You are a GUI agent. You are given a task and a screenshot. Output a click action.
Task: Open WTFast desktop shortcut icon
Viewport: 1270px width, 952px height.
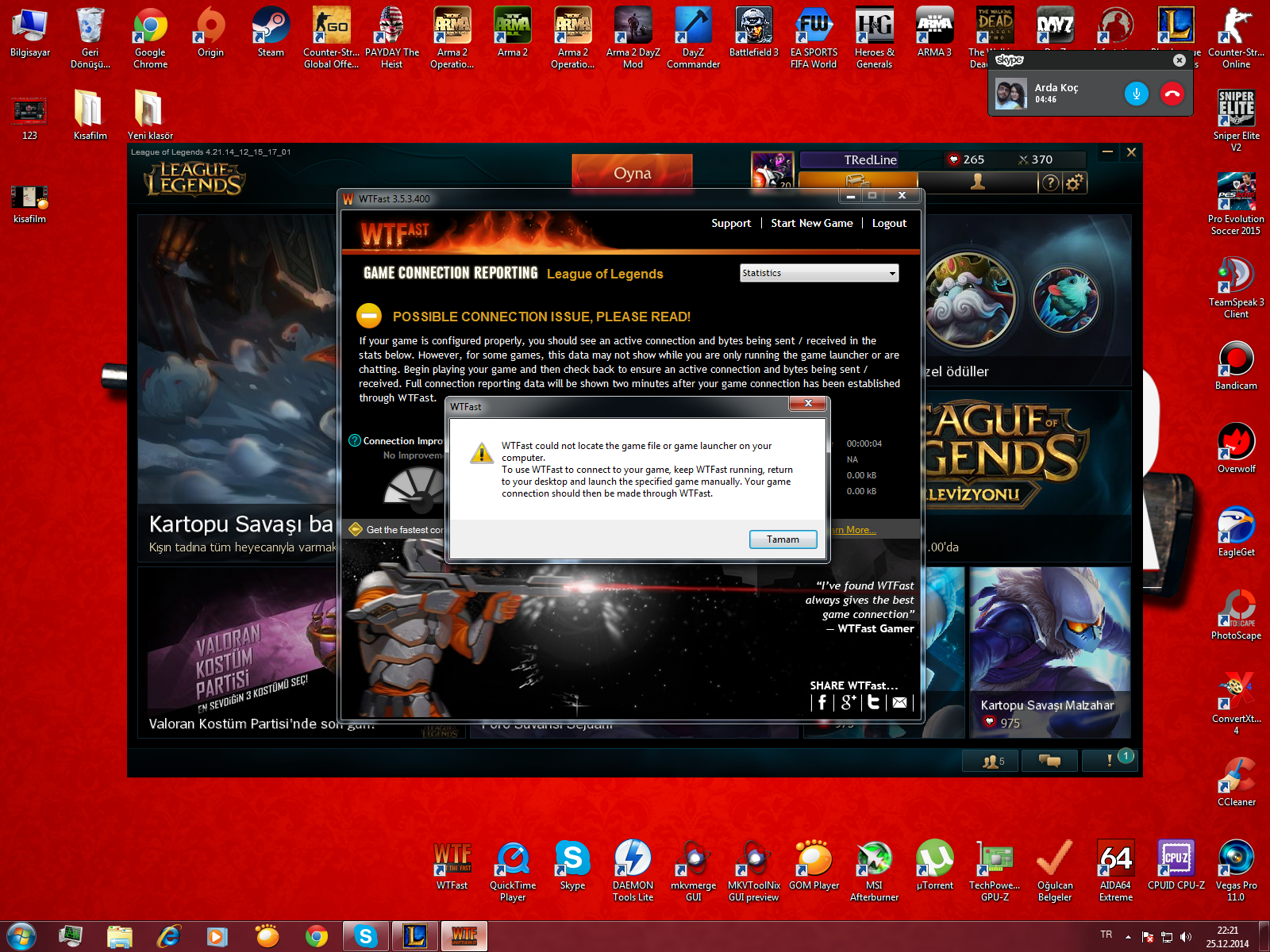pos(452,866)
